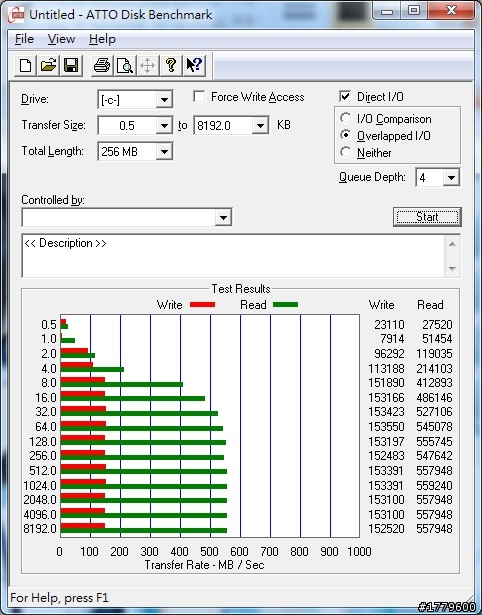Click the ATTO logo in the title bar
The height and width of the screenshot is (615, 482).
coord(16,15)
